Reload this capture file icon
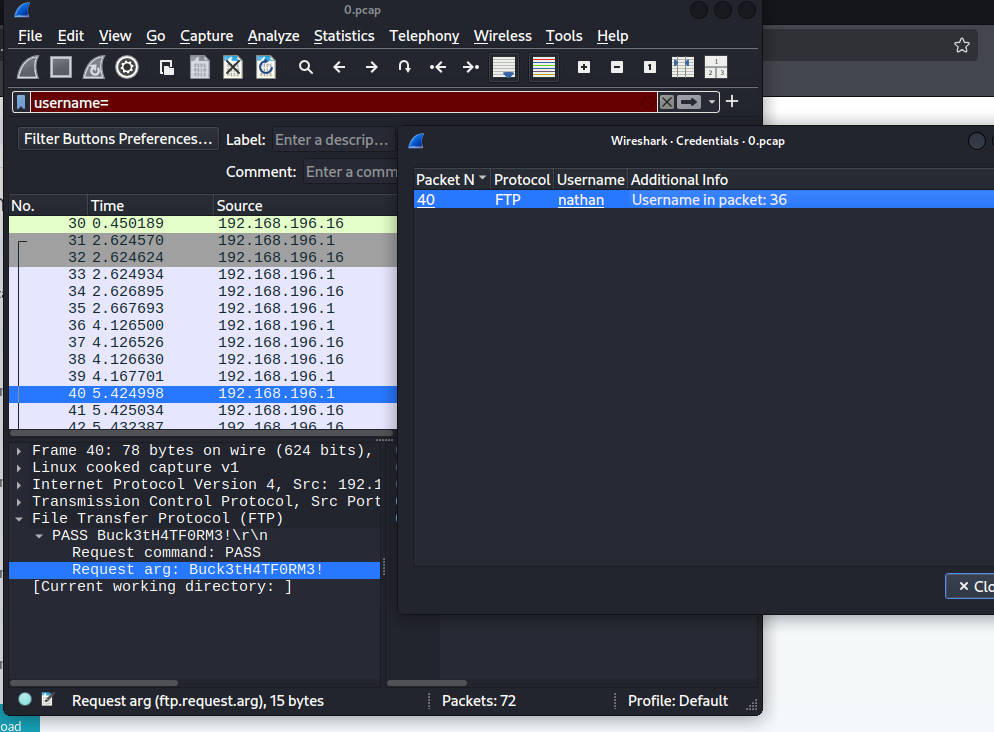The height and width of the screenshot is (732, 994). coord(266,67)
